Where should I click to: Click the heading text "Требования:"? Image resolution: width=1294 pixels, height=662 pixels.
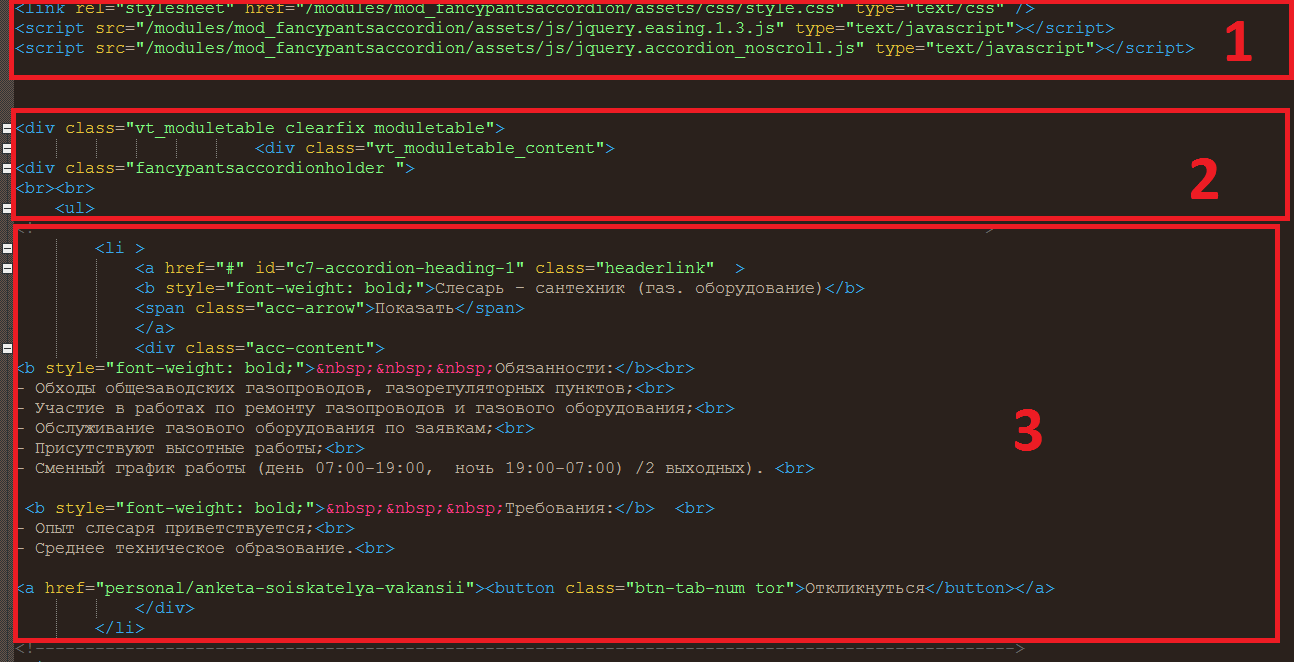coord(560,508)
